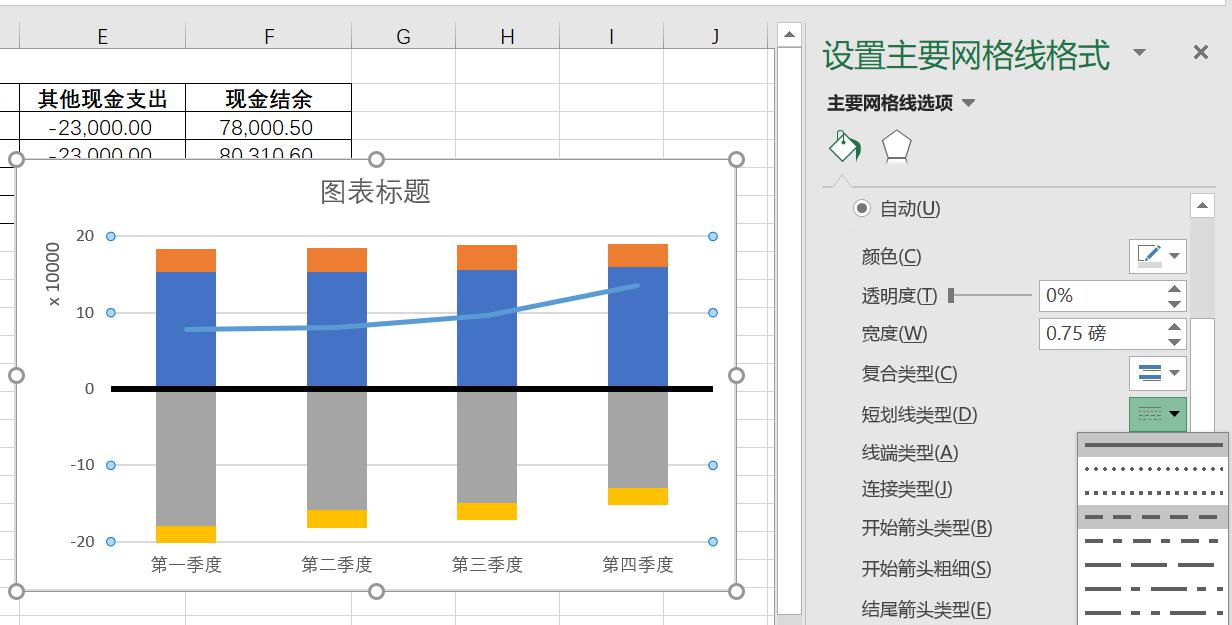Viewport: 1232px width, 625px height.
Task: Click the 宽度 0.75 磅 field
Action: point(1101,333)
